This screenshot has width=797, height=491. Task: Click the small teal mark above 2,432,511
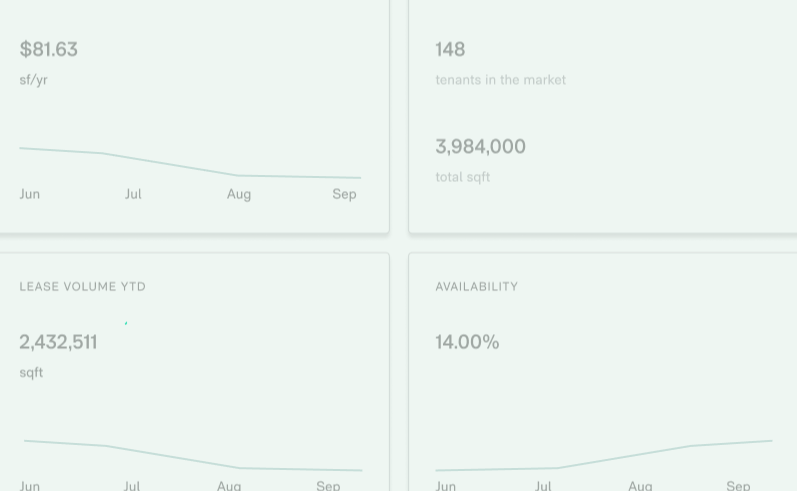click(126, 323)
